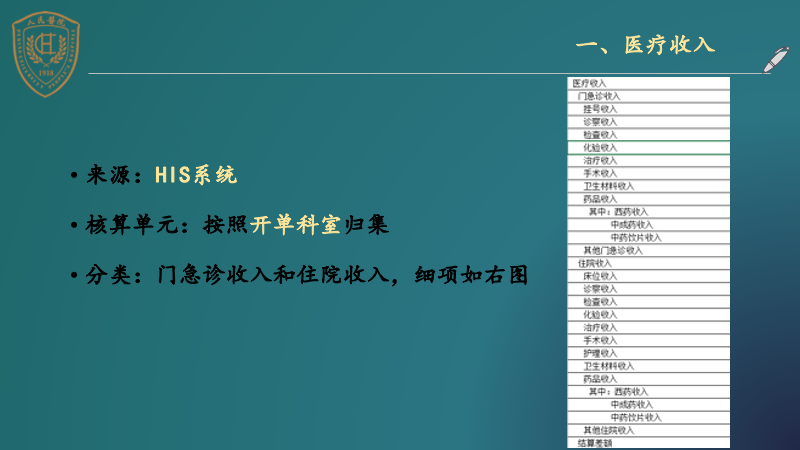
Task: Select the slide title 一、医疗收入
Action: tap(646, 45)
